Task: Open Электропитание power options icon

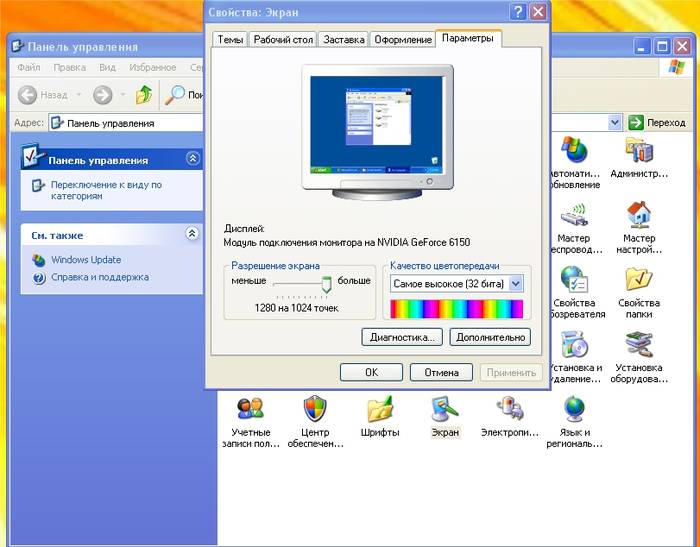Action: coord(510,409)
